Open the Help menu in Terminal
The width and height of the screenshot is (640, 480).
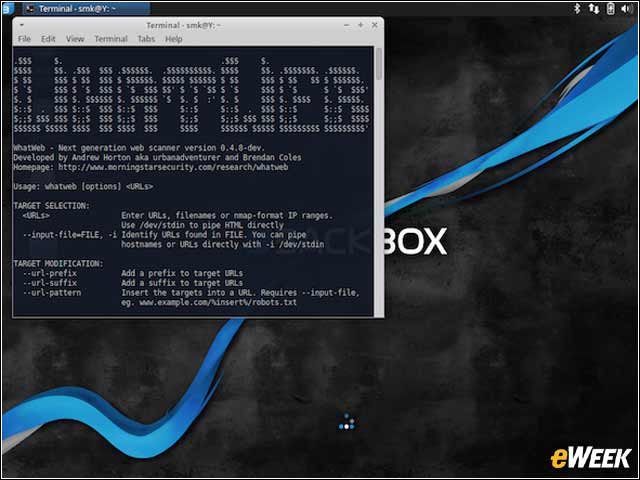tap(173, 39)
